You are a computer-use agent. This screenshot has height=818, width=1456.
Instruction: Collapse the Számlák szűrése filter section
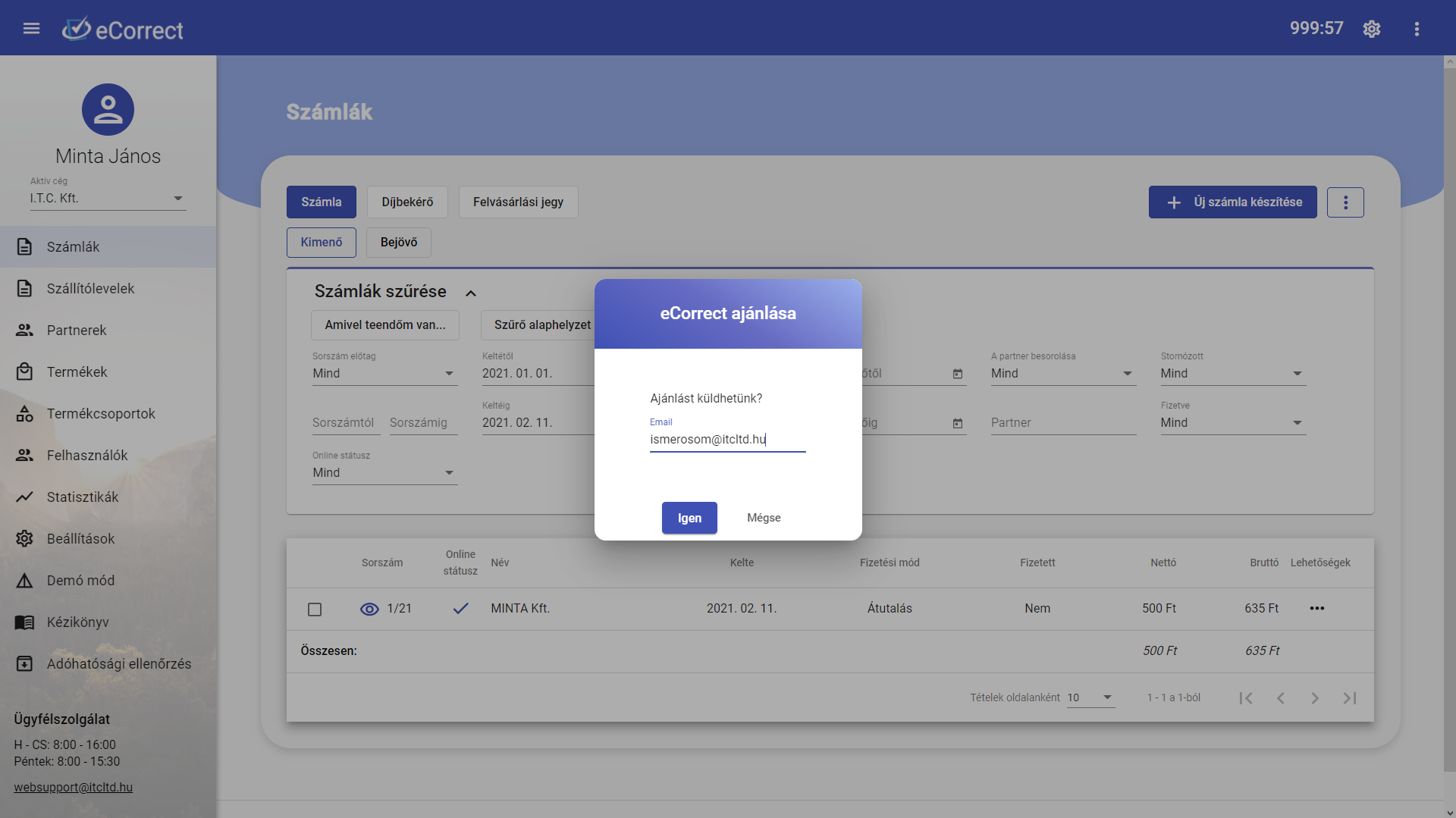[471, 293]
